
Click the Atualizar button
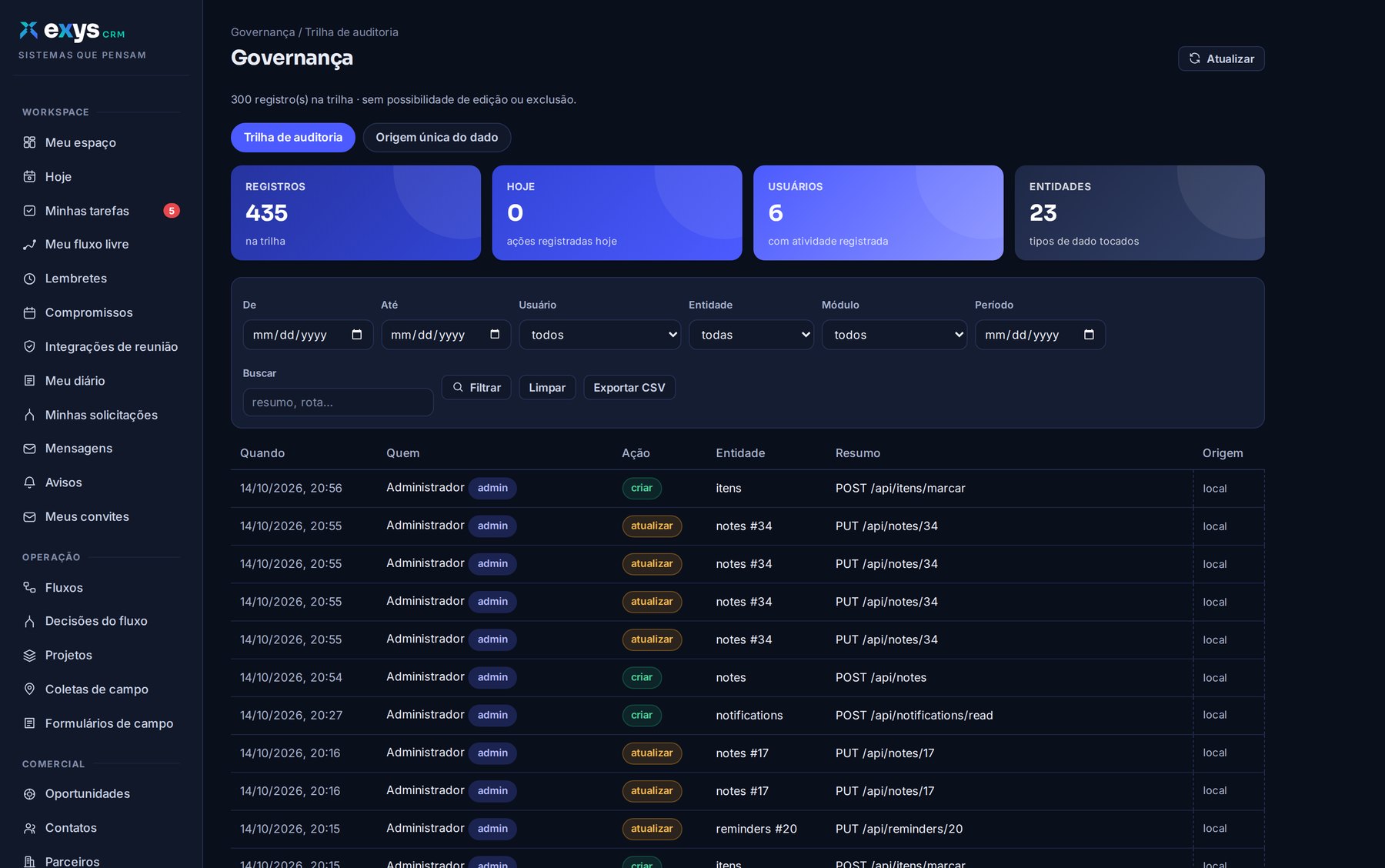[1221, 58]
